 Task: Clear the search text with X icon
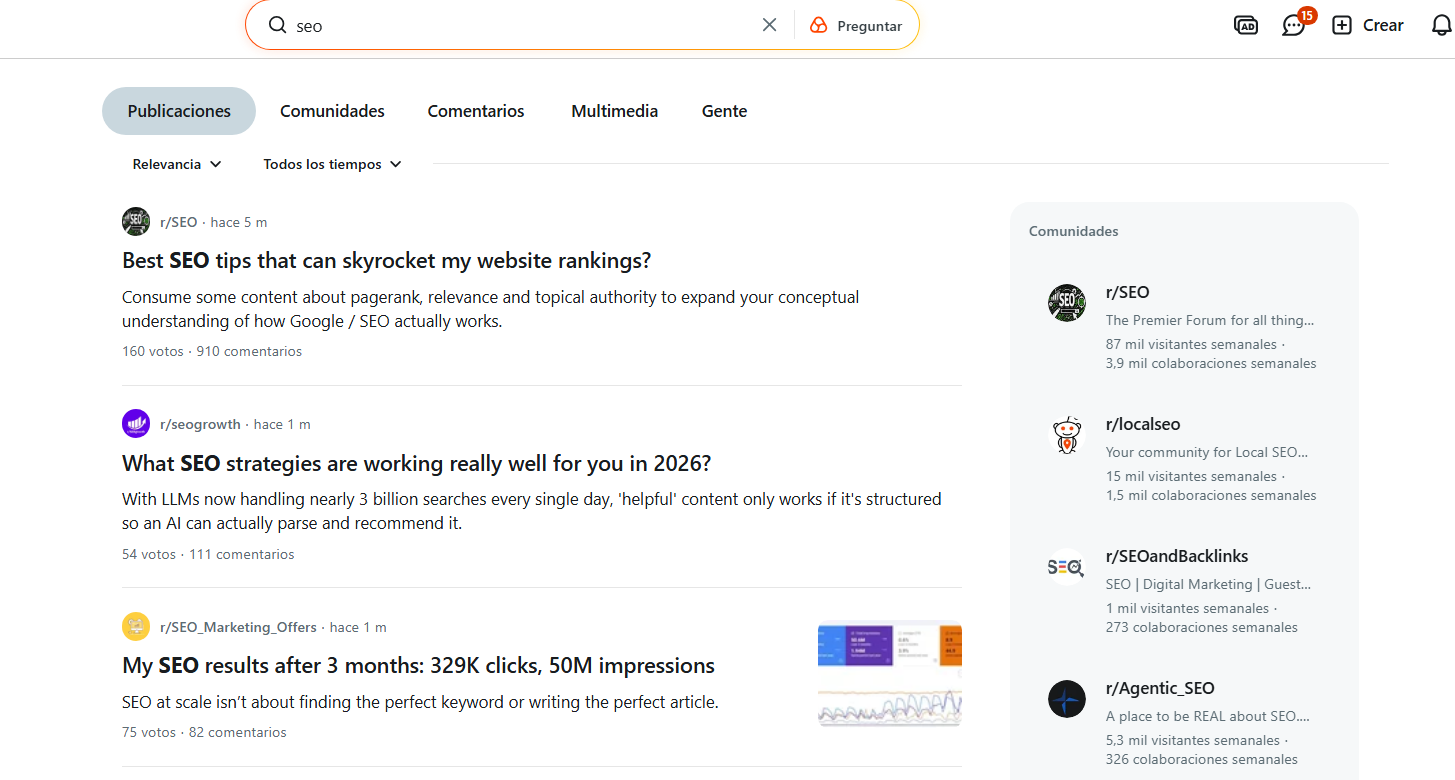click(x=769, y=25)
